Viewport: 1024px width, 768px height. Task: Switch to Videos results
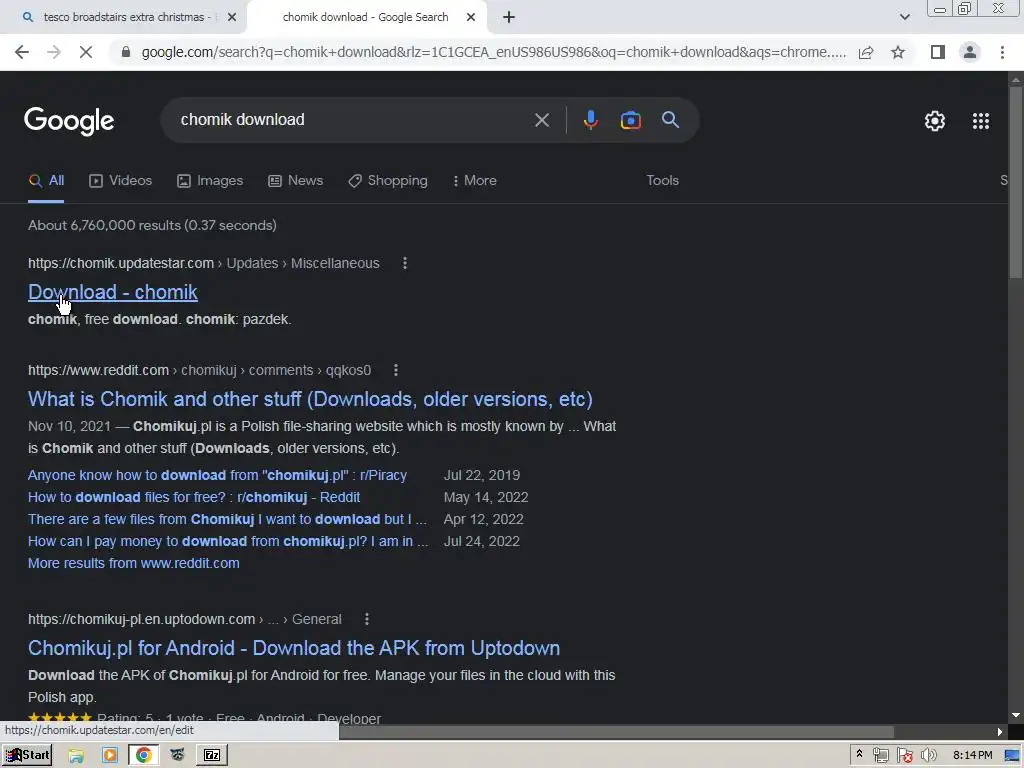coord(121,181)
